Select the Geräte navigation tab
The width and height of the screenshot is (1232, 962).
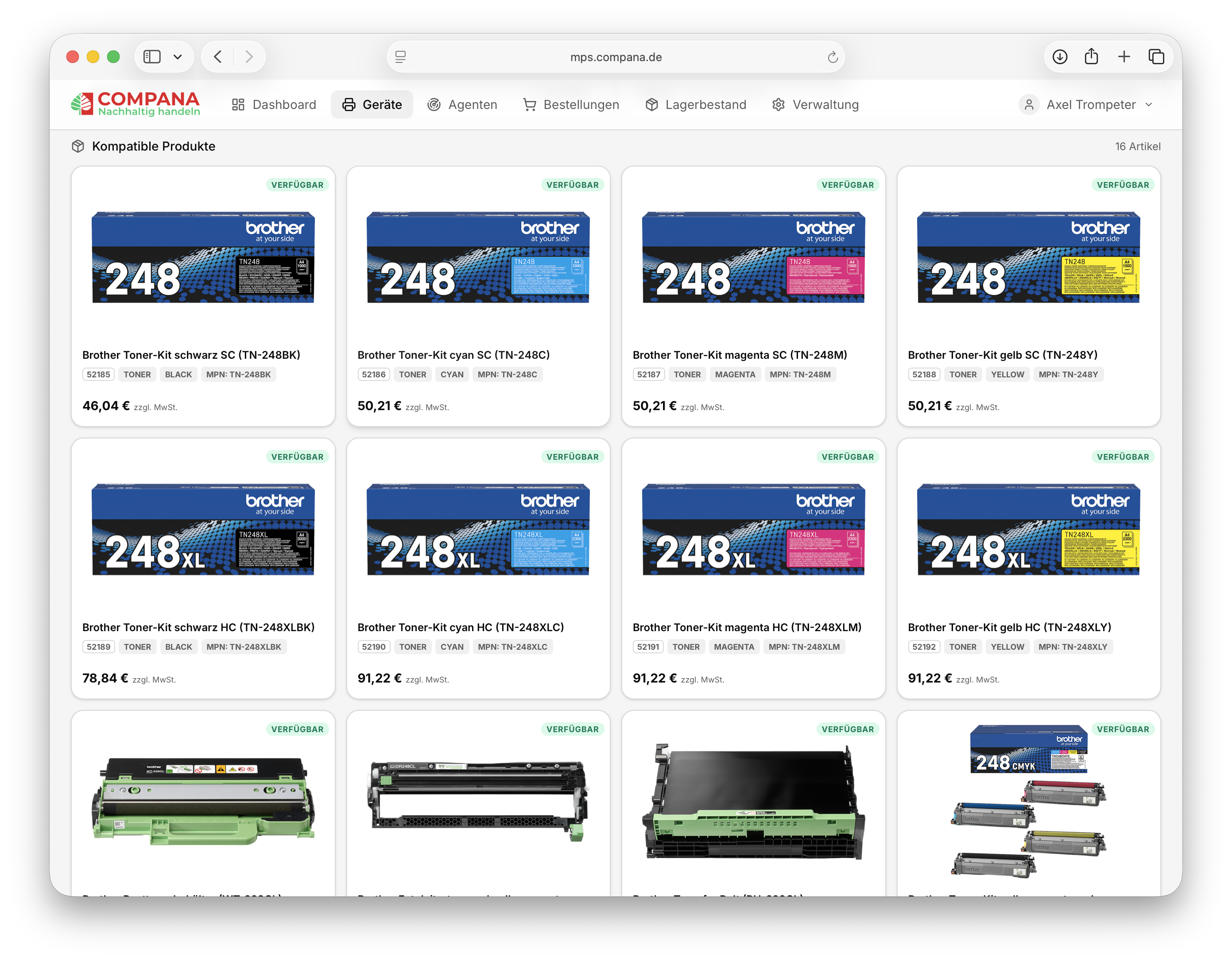click(372, 105)
